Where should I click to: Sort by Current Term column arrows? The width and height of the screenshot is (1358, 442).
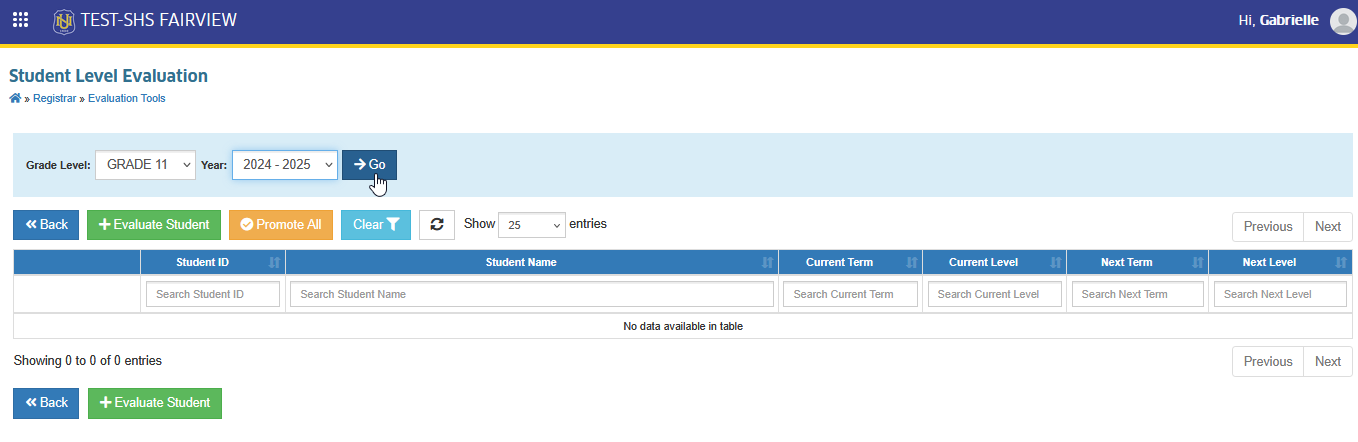pos(912,263)
